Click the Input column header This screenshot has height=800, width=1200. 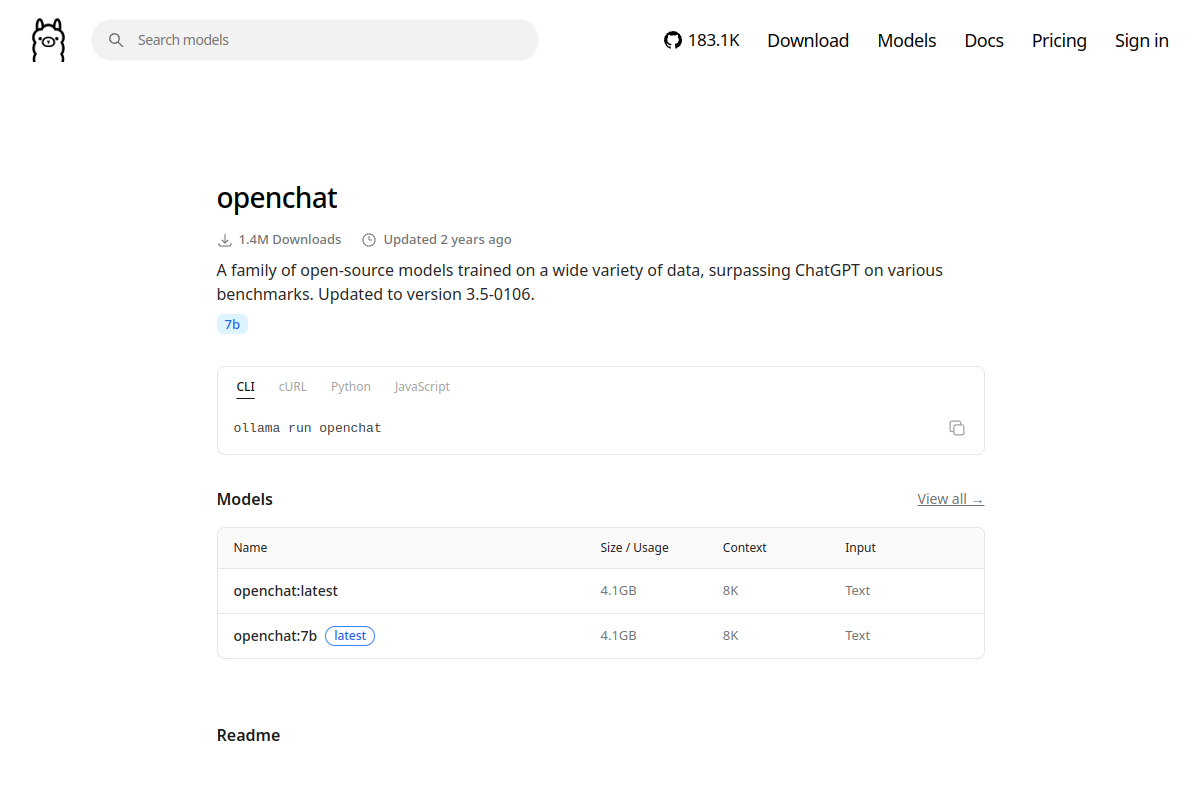coord(860,548)
